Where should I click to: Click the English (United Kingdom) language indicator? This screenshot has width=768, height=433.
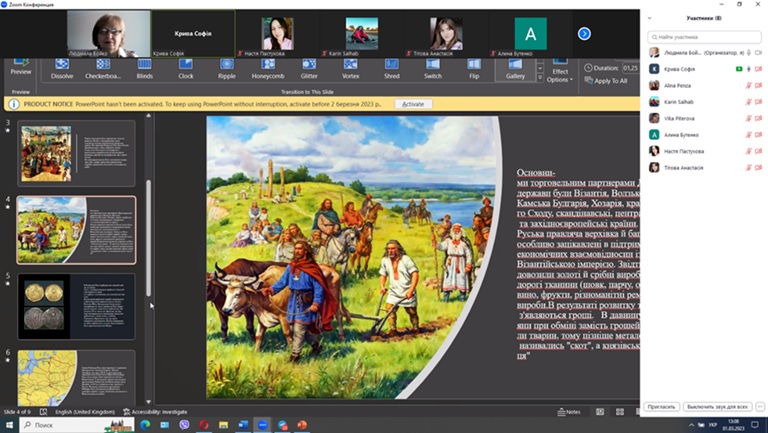[x=85, y=412]
